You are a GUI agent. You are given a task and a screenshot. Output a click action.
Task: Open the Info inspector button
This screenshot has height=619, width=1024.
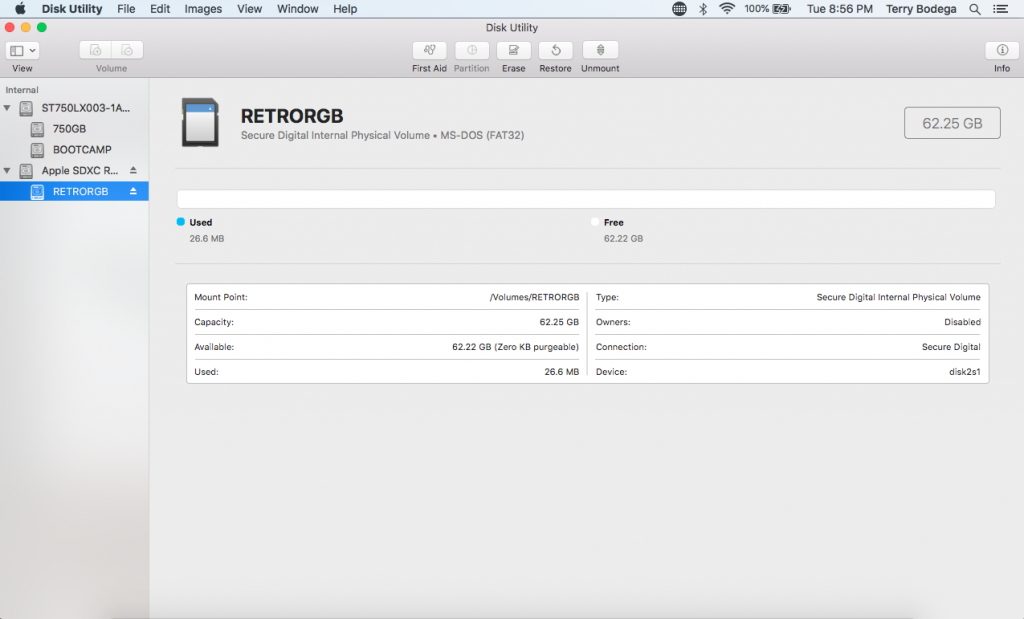(1001, 50)
